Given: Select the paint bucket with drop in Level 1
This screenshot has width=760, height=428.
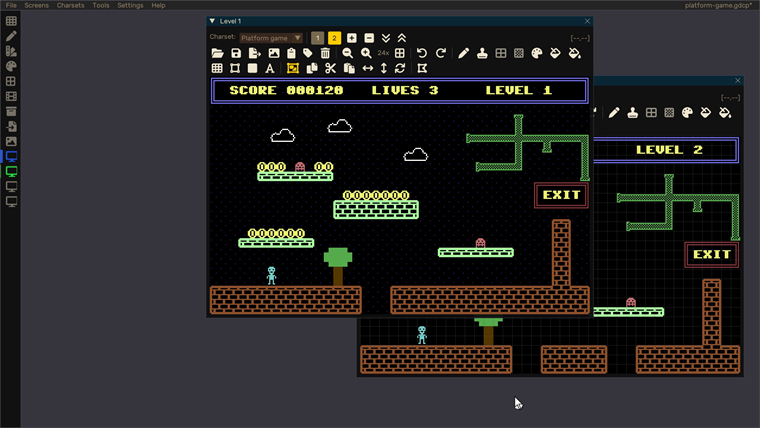Looking at the screenshot, I should click(574, 53).
